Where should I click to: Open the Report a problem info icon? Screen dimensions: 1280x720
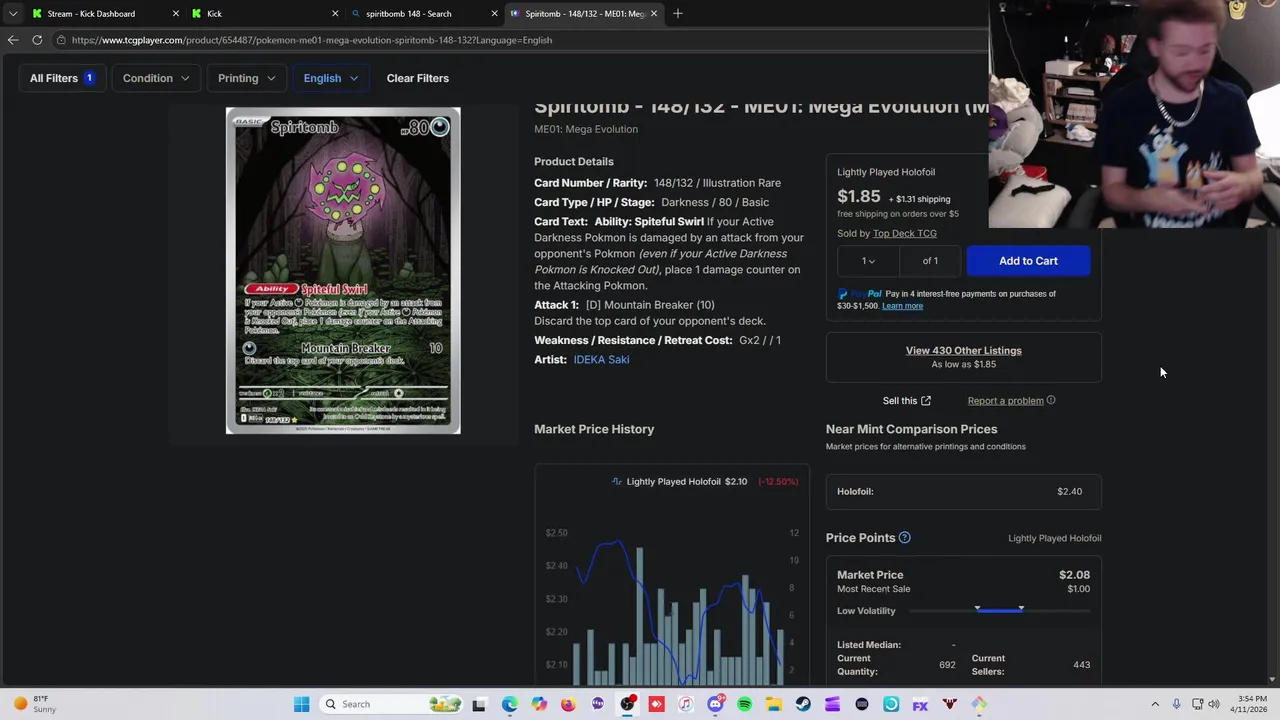1051,401
